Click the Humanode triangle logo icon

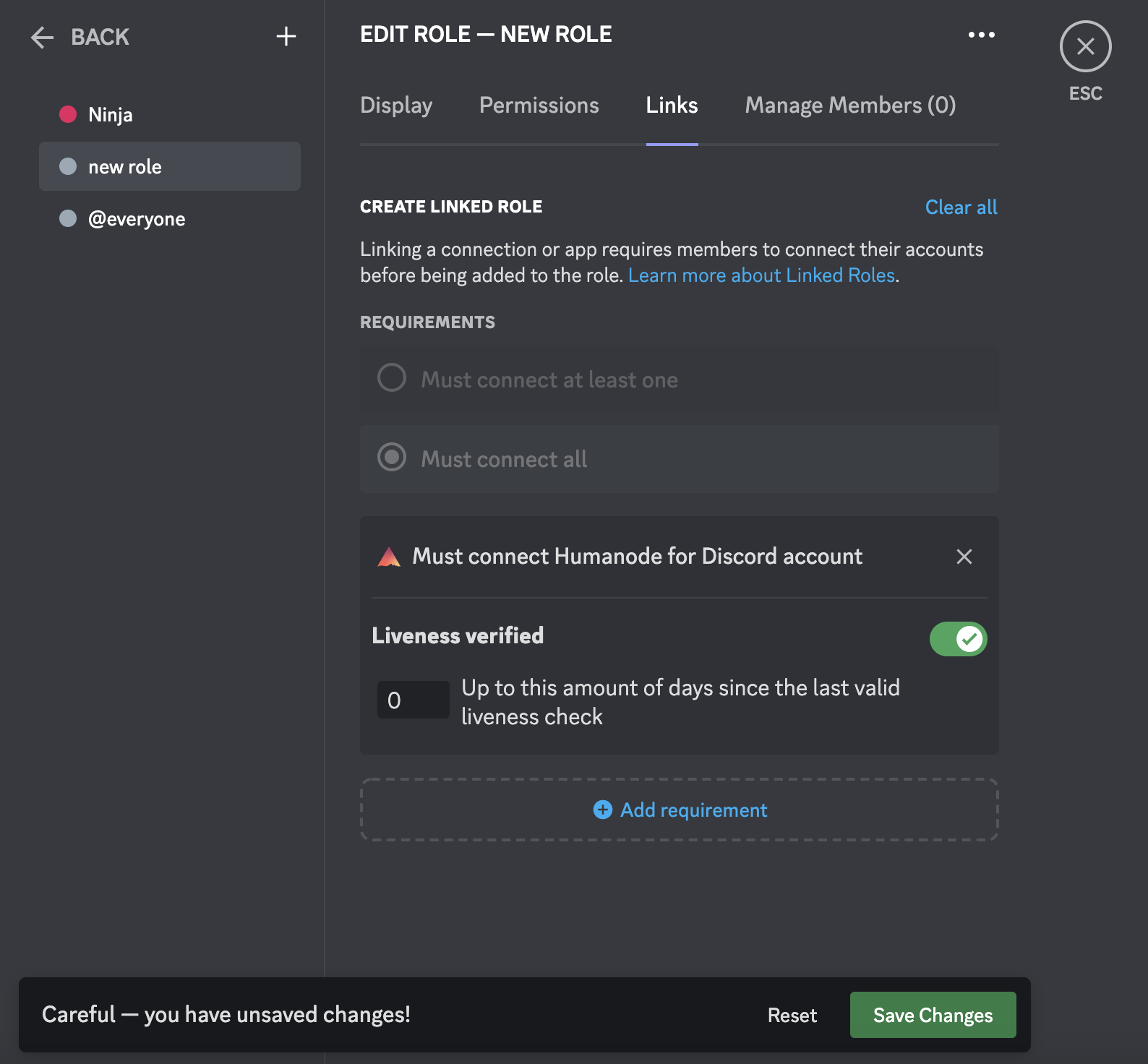(389, 557)
